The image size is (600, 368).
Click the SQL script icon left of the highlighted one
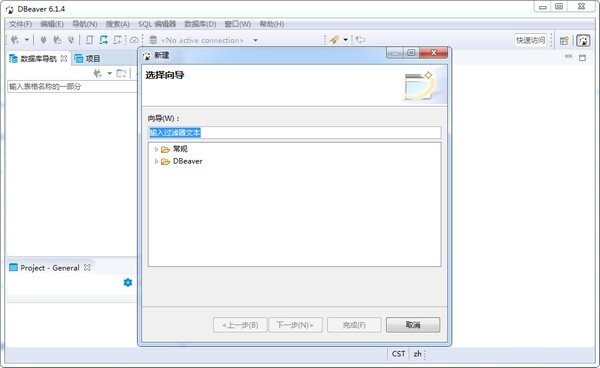(89, 40)
